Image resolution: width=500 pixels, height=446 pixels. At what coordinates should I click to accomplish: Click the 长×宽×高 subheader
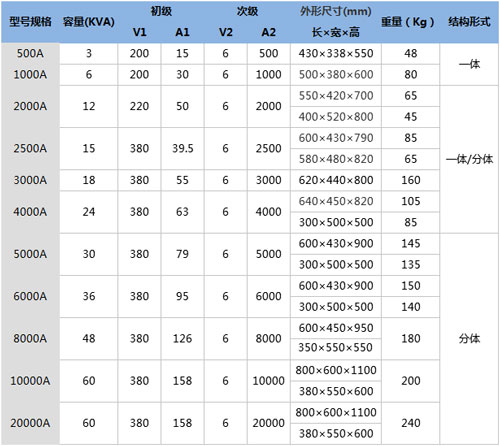336,32
